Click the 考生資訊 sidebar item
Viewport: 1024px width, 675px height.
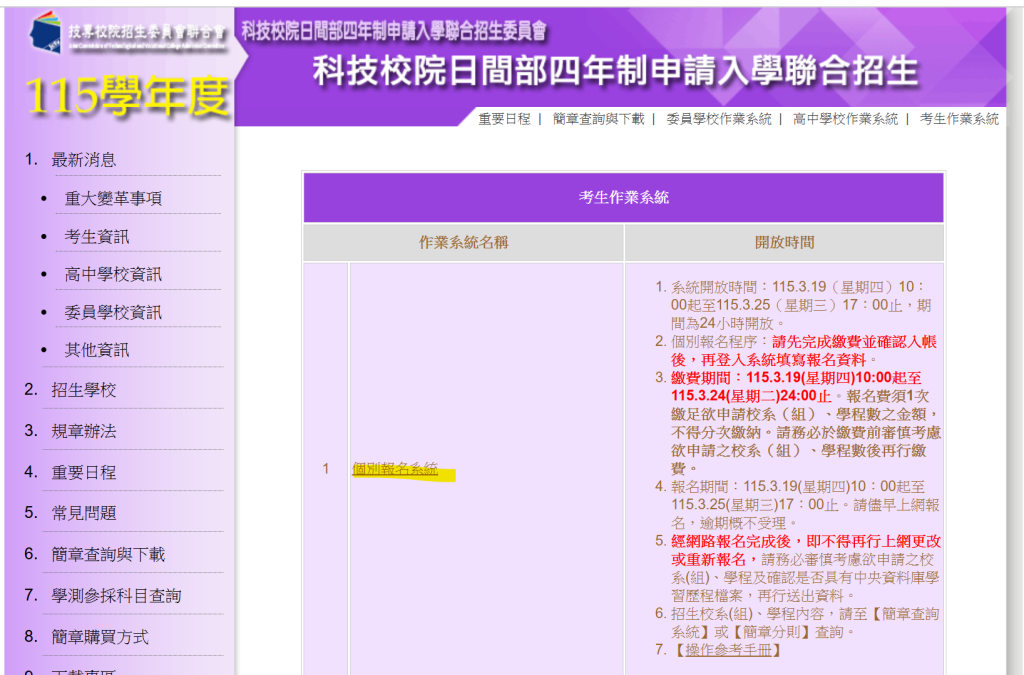tap(97, 237)
